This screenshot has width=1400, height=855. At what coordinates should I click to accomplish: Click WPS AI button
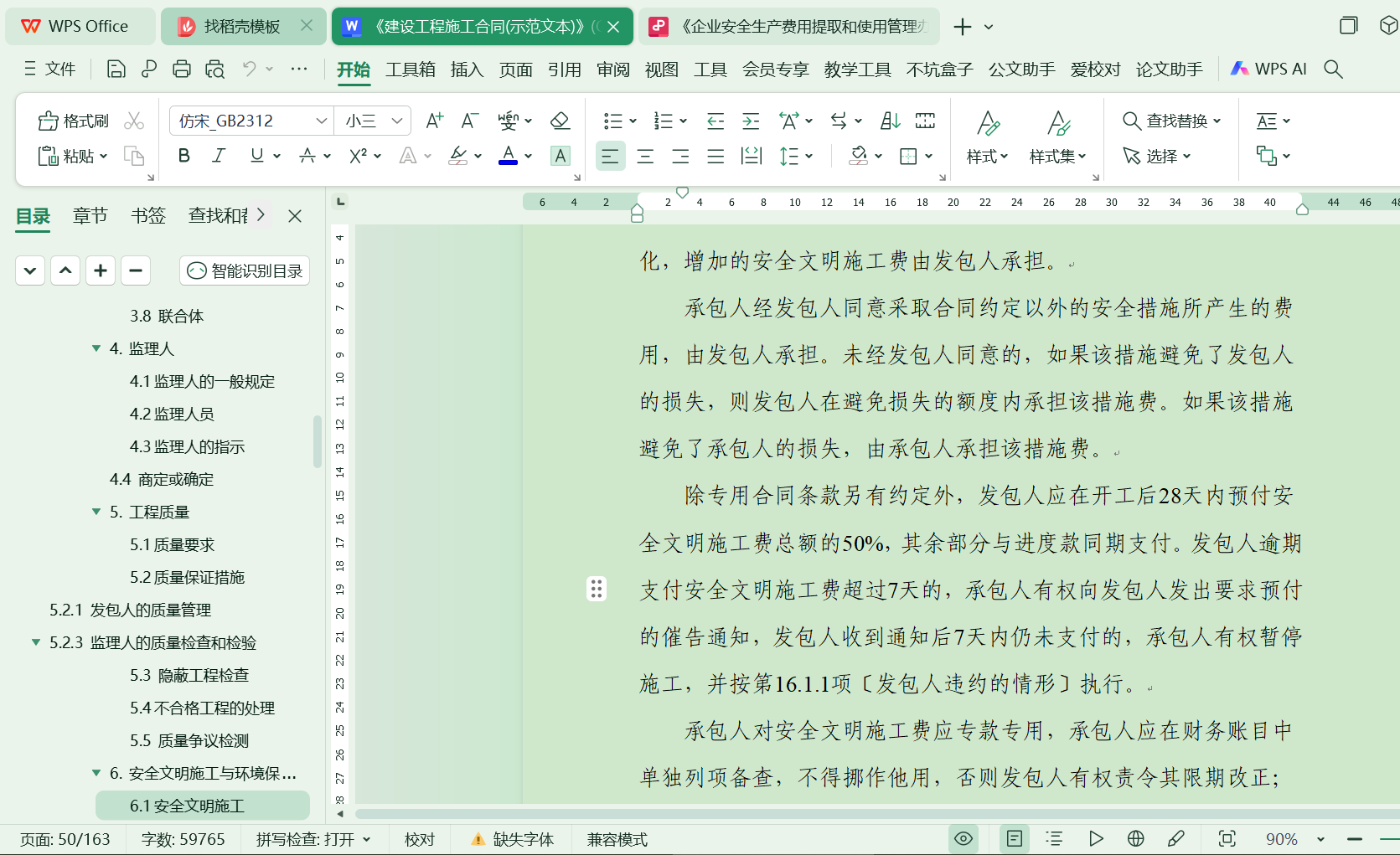[1268, 69]
